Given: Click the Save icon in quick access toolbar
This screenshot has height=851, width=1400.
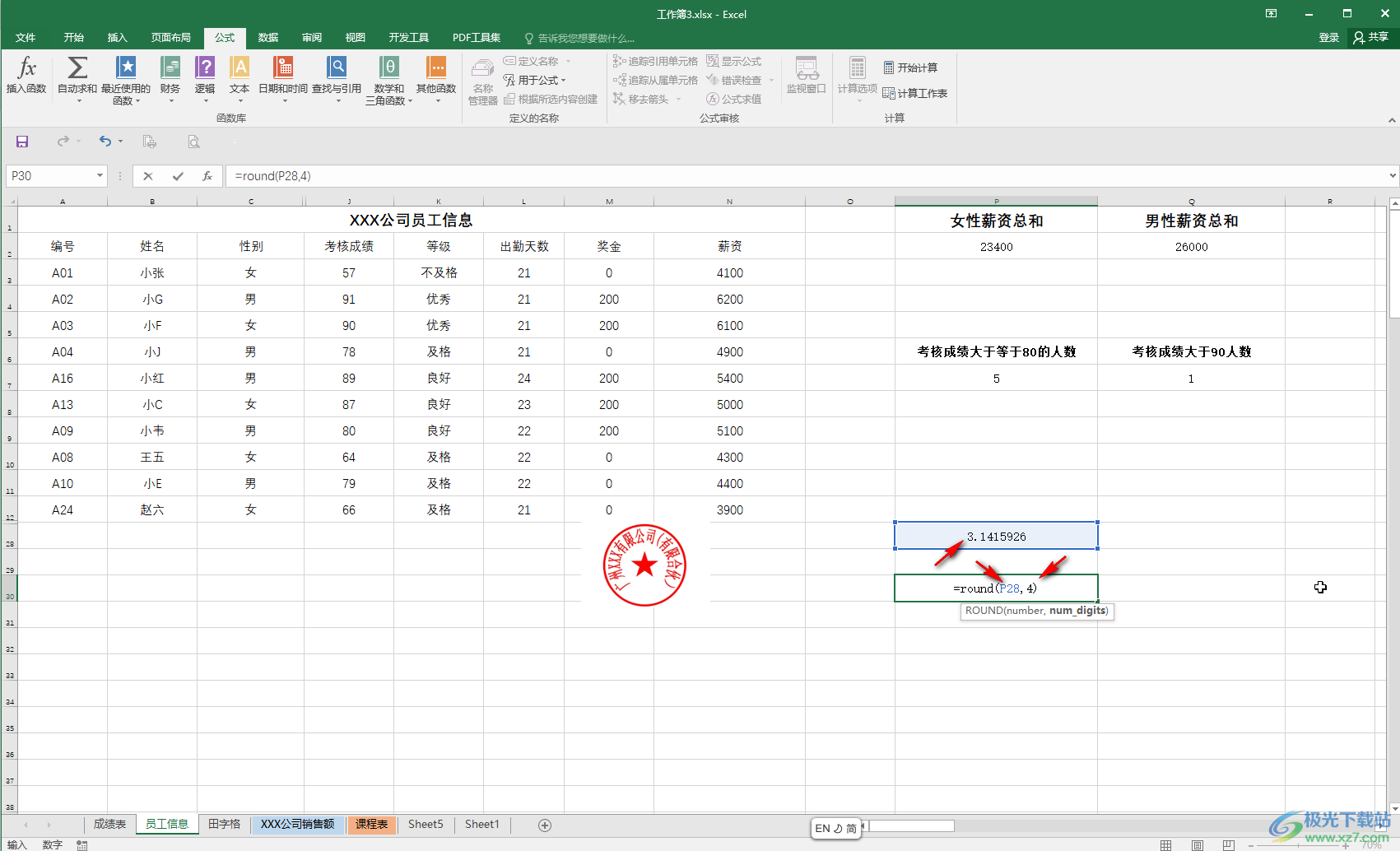Looking at the screenshot, I should click(x=22, y=142).
